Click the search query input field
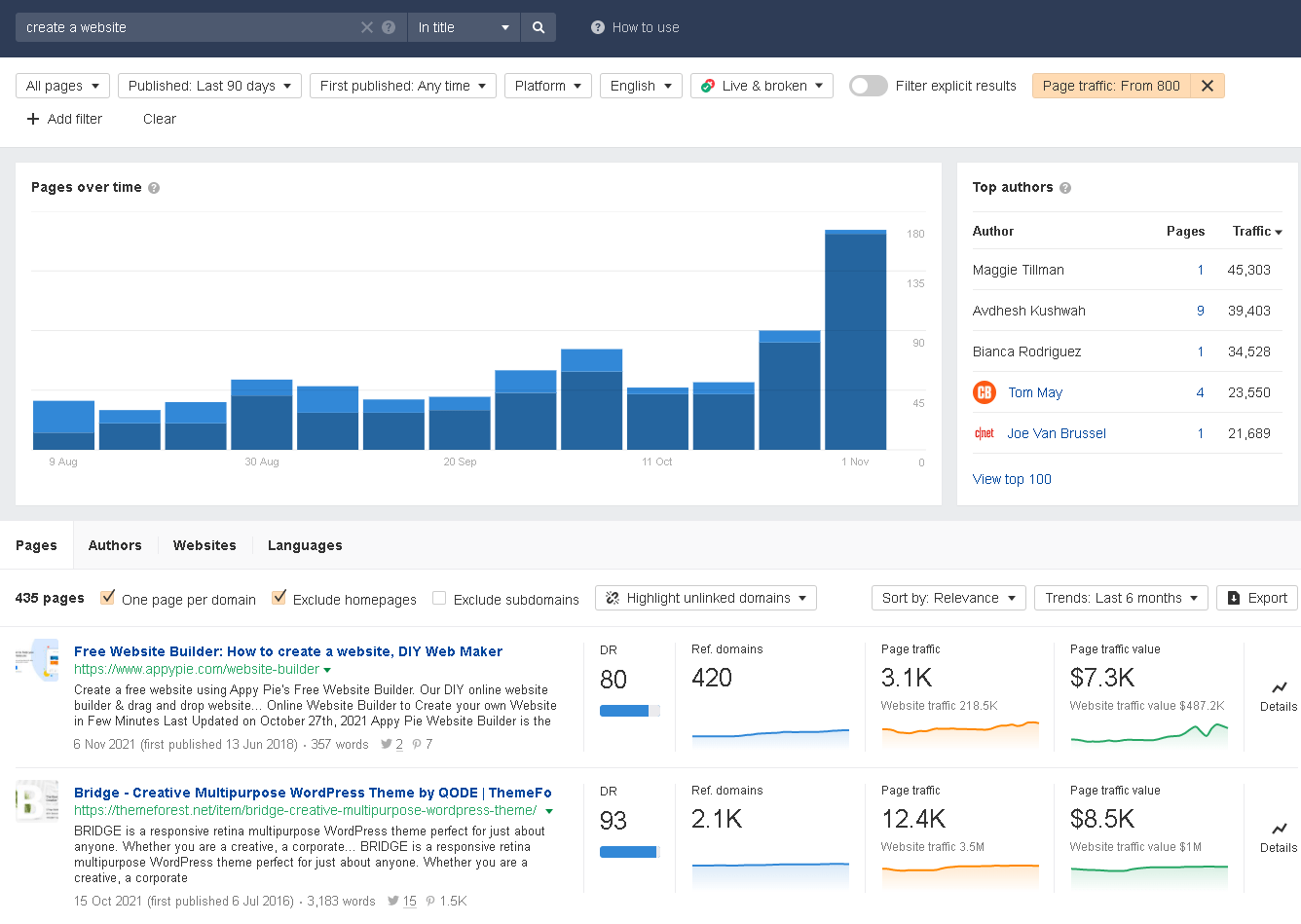Image resolution: width=1301 pixels, height=924 pixels. [x=190, y=27]
